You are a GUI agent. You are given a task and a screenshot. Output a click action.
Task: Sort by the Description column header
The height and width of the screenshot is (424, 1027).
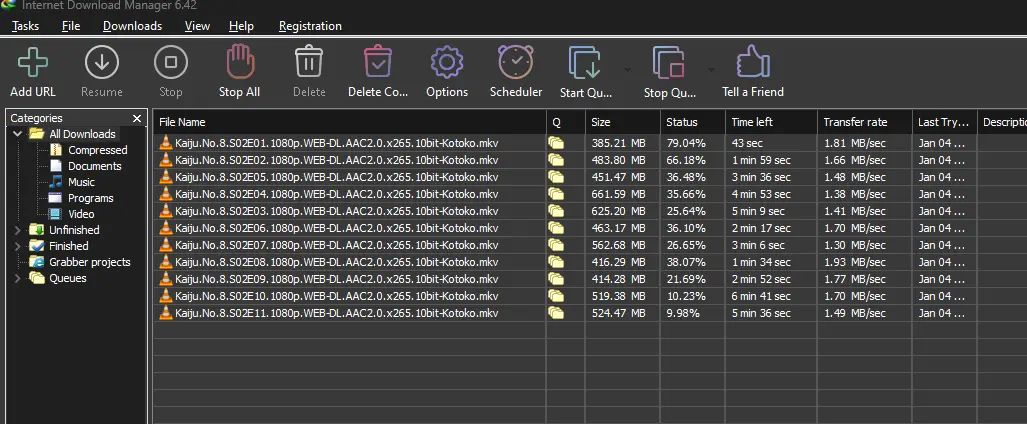[x=1002, y=122]
